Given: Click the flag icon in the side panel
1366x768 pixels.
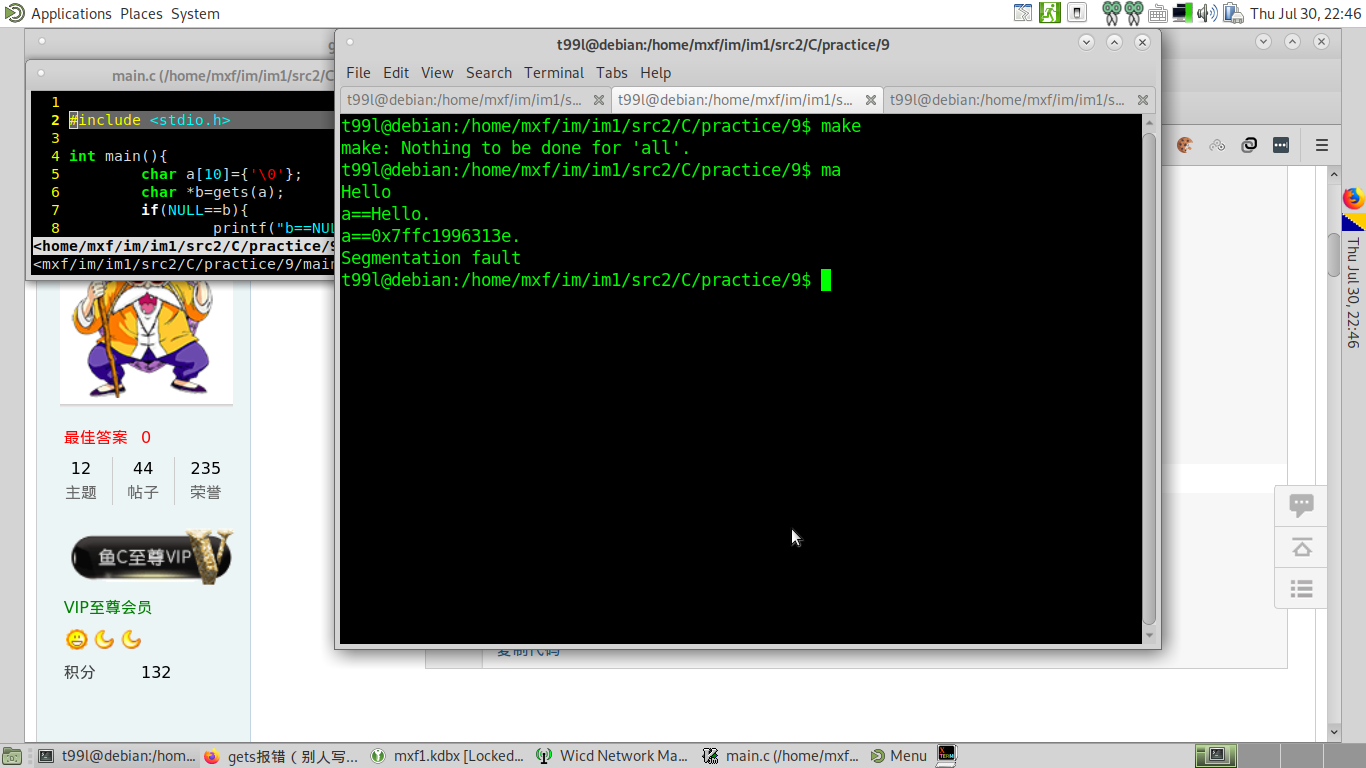Looking at the screenshot, I should (x=1354, y=222).
